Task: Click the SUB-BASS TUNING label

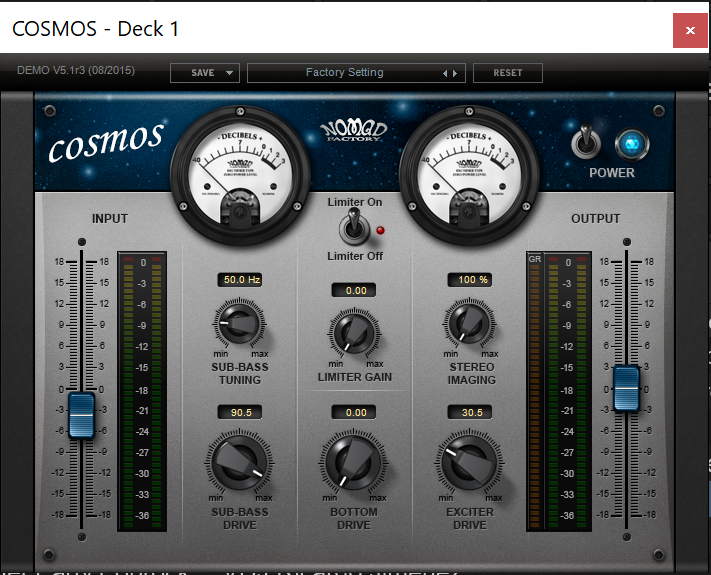Action: coord(240,373)
